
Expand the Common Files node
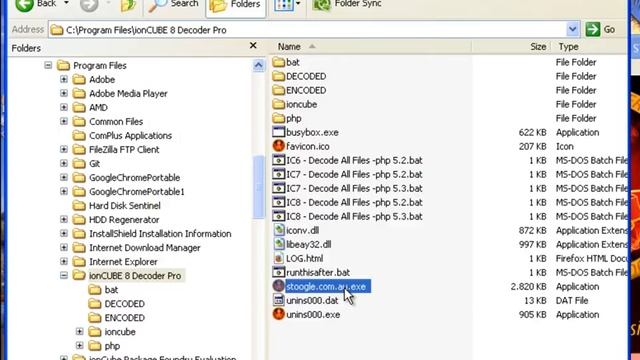click(x=64, y=121)
